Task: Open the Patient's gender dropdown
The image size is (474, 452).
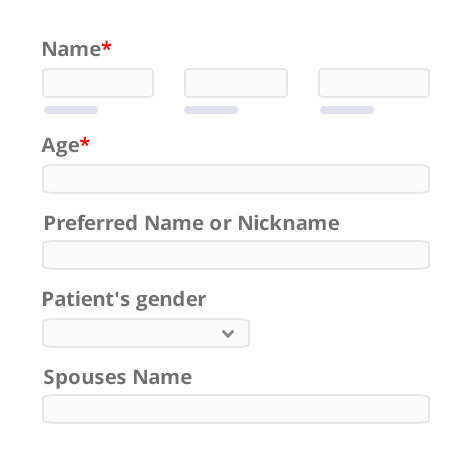Action: 146,333
